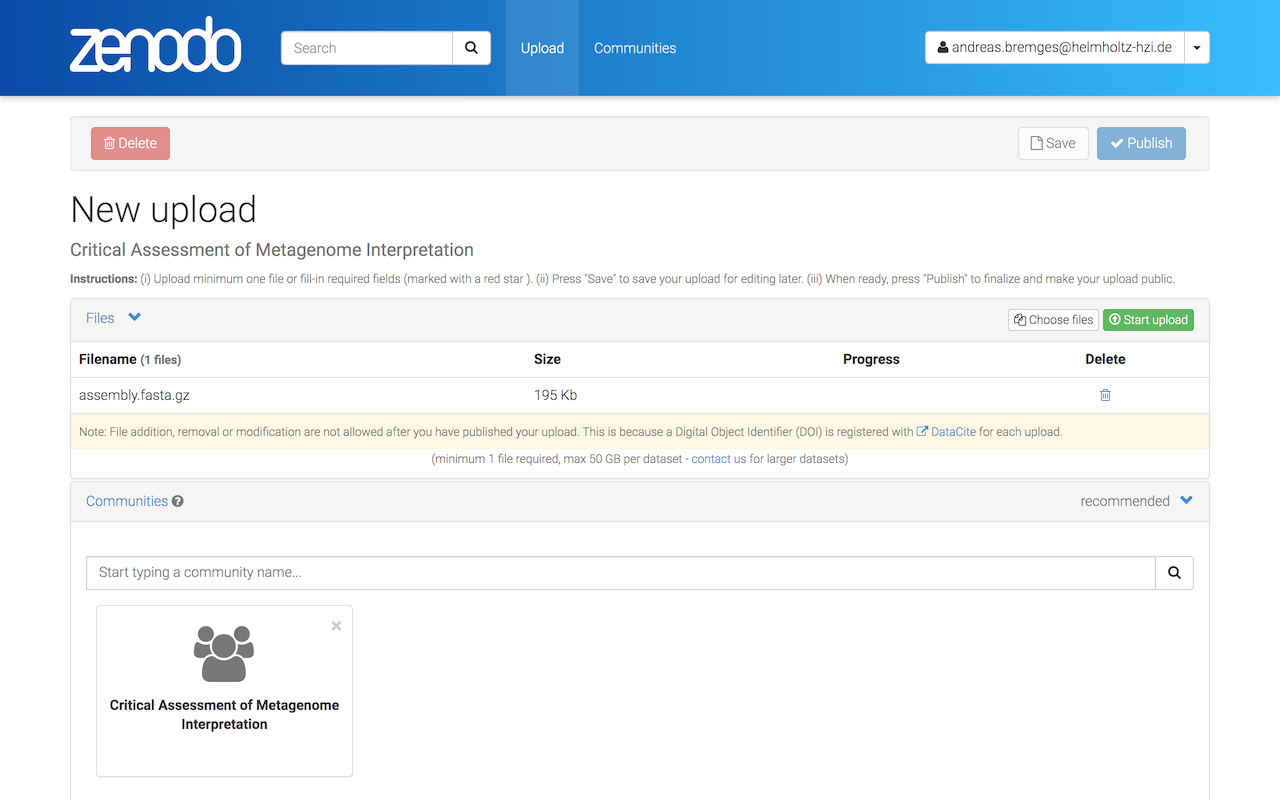Open the Zenodo logo home link

(155, 45)
